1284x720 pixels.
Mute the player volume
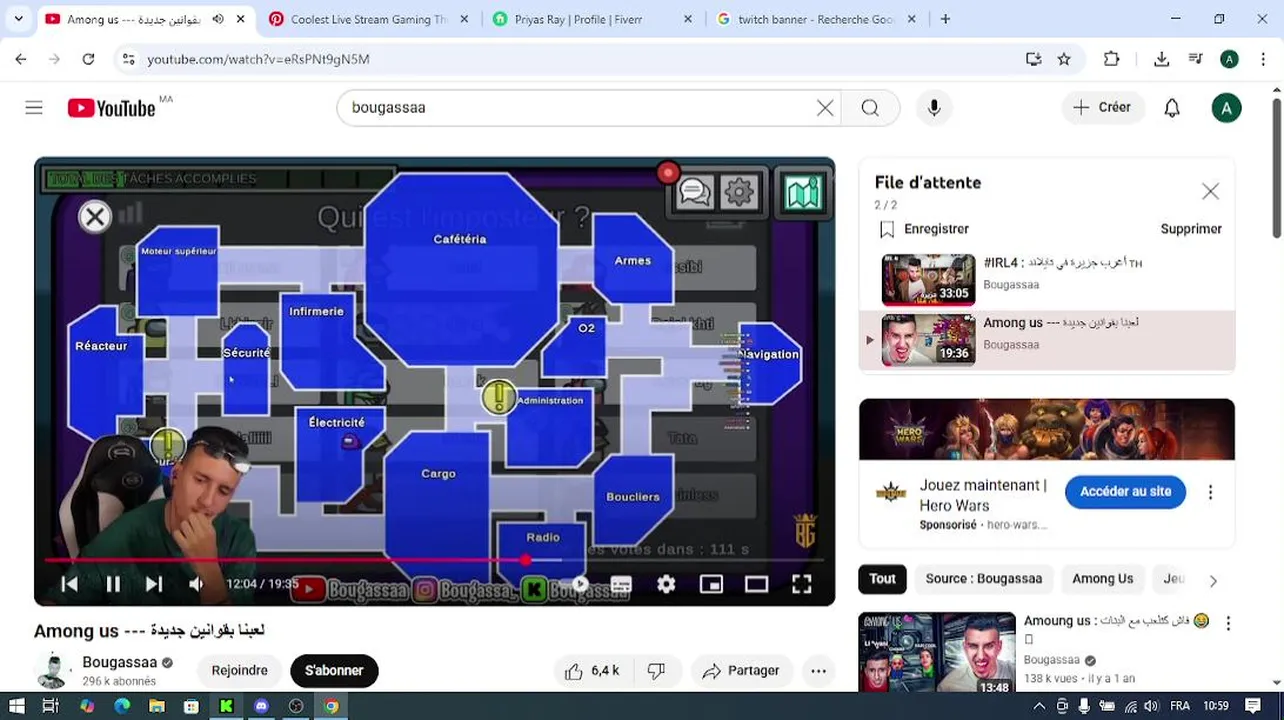197,584
